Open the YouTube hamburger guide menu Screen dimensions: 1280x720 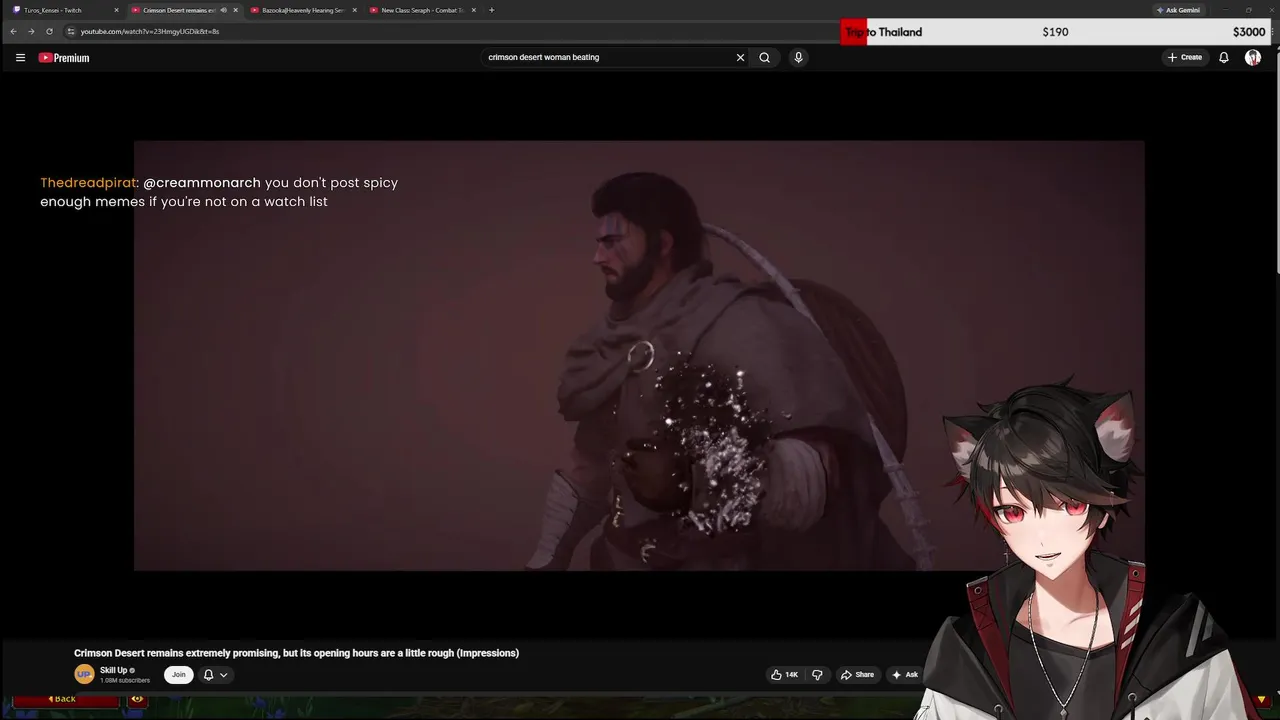tap(20, 58)
